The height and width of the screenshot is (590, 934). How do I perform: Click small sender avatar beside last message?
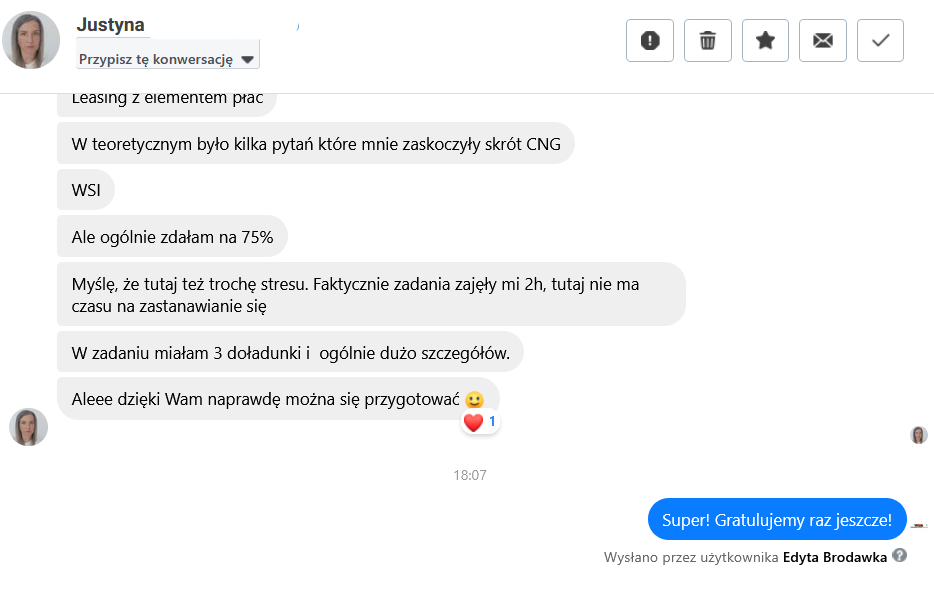click(28, 427)
